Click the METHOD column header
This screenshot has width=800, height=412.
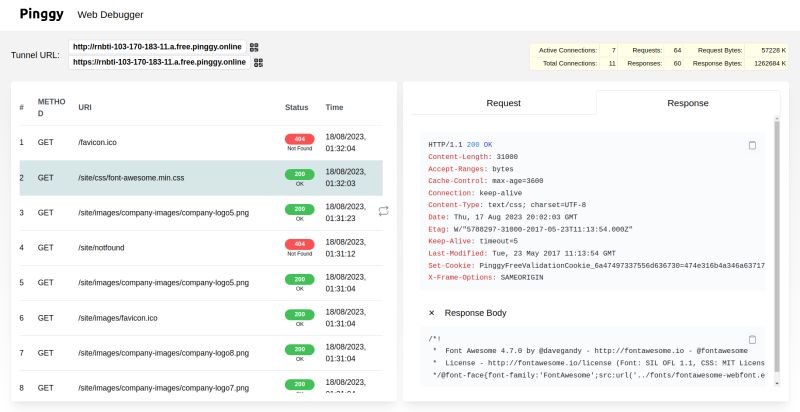click(52, 108)
